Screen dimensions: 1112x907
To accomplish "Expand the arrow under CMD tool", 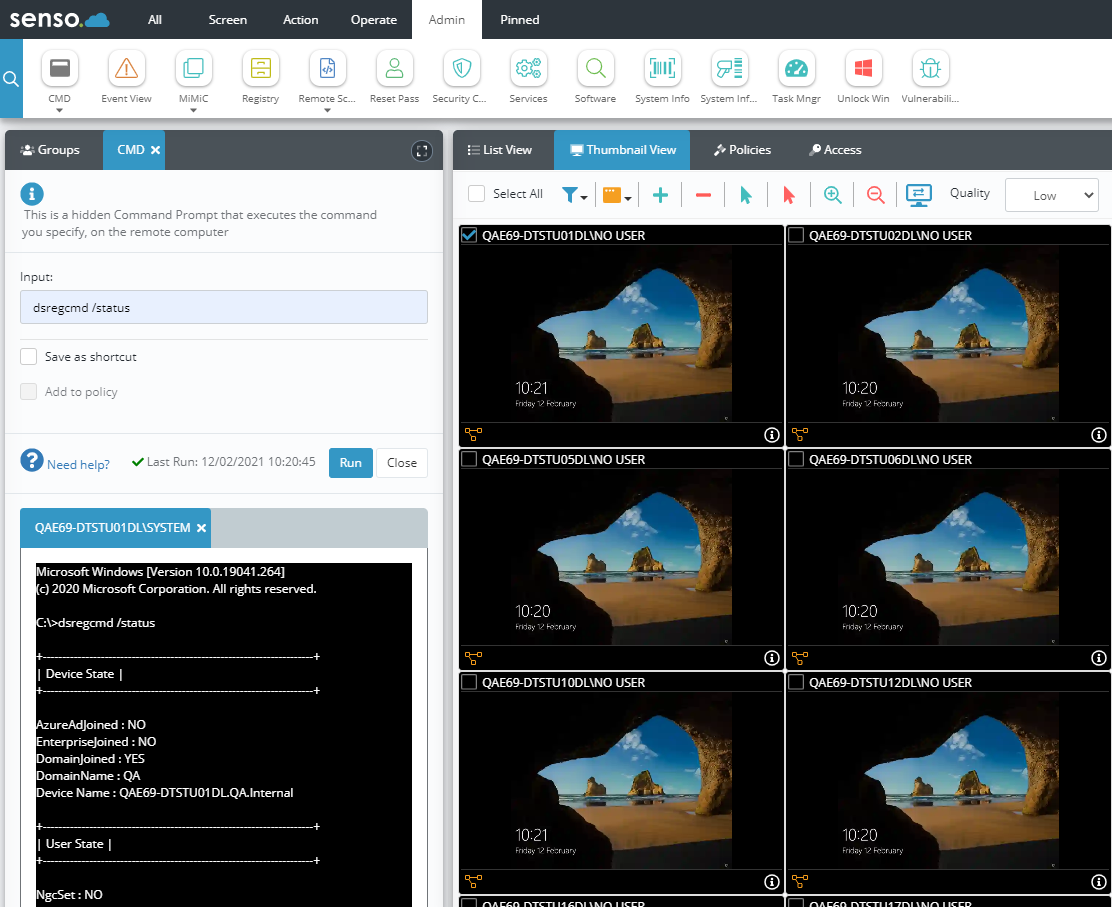I will 60,110.
